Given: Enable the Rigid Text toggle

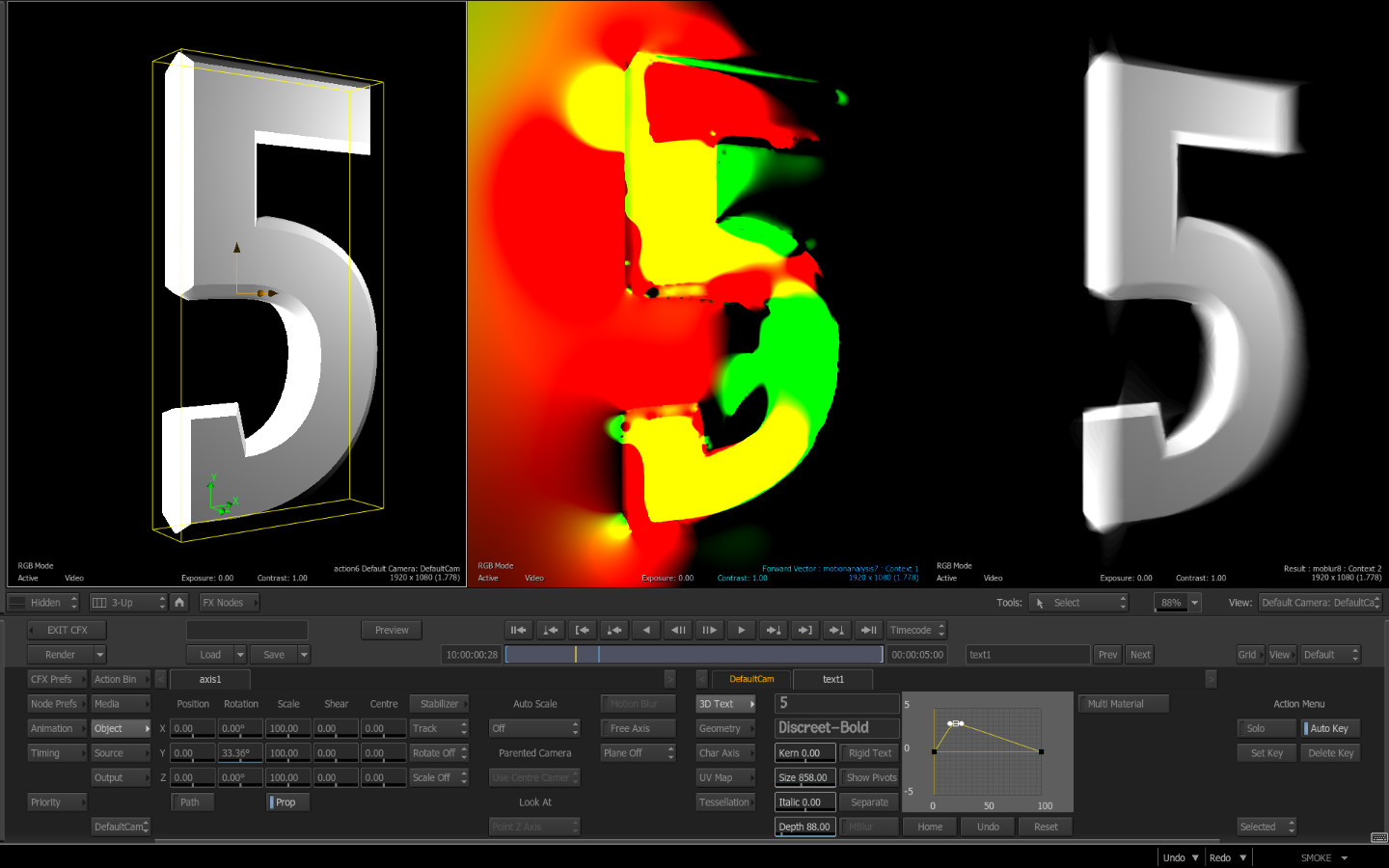Looking at the screenshot, I should pos(869,753).
